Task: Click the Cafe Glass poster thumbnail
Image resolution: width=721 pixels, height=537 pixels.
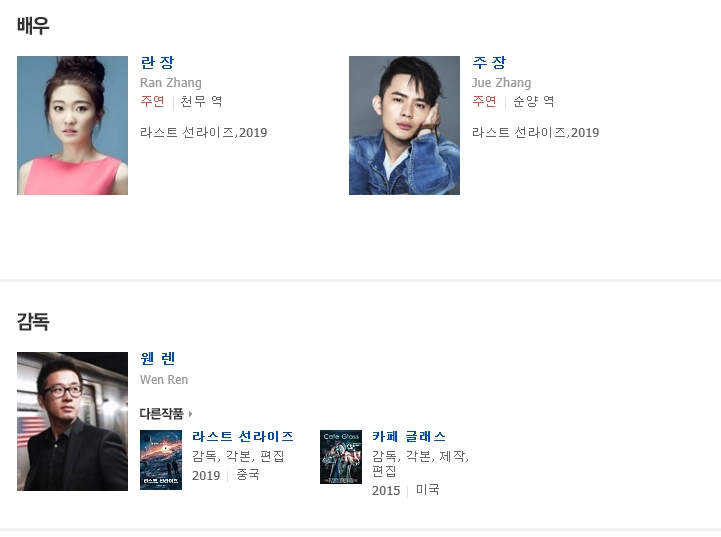Action: [341, 457]
